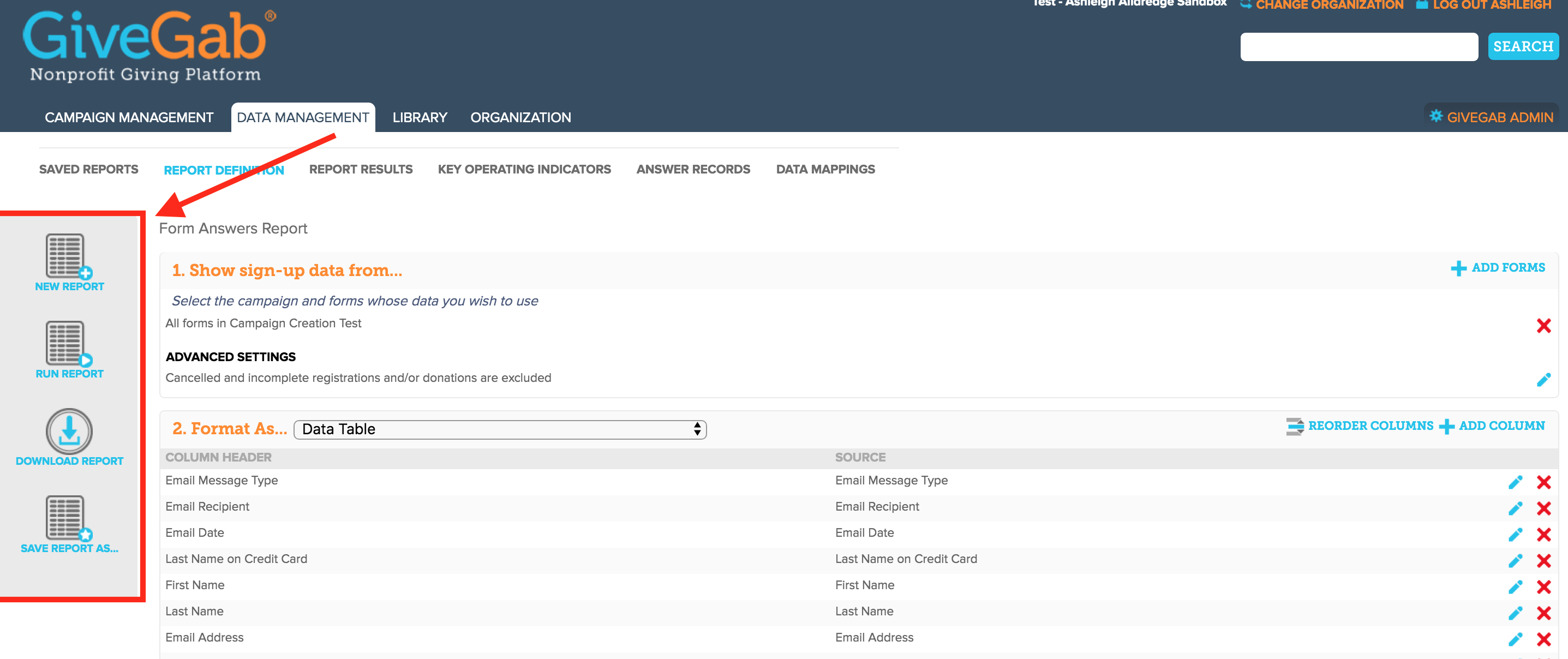1568x659 pixels.
Task: Open the Format As dropdown
Action: point(500,429)
